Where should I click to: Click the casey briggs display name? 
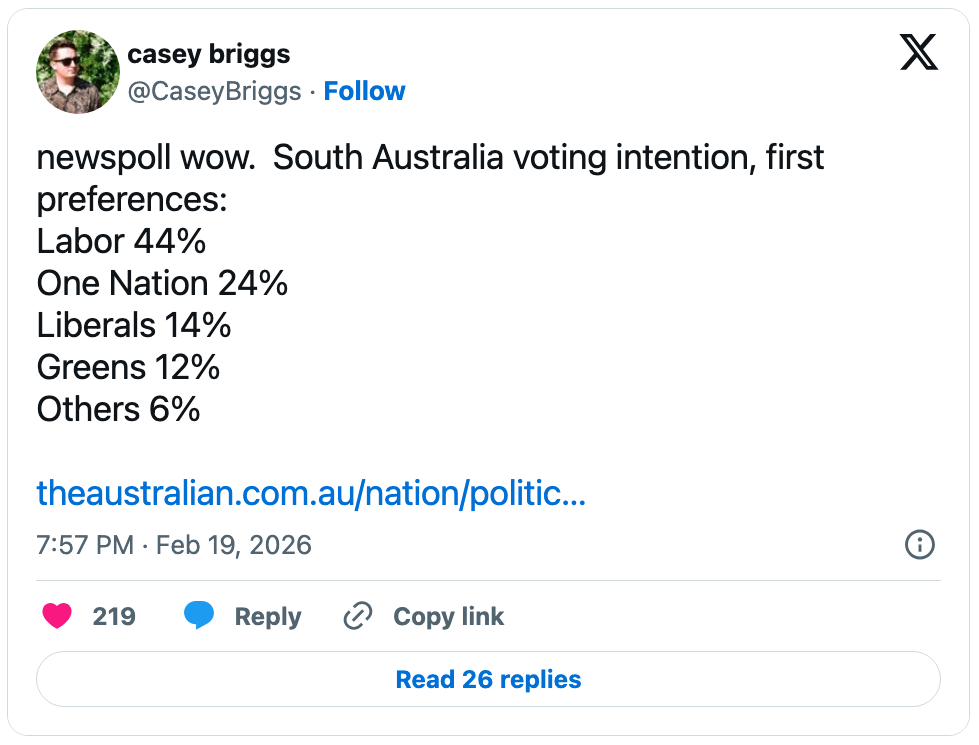[x=209, y=54]
